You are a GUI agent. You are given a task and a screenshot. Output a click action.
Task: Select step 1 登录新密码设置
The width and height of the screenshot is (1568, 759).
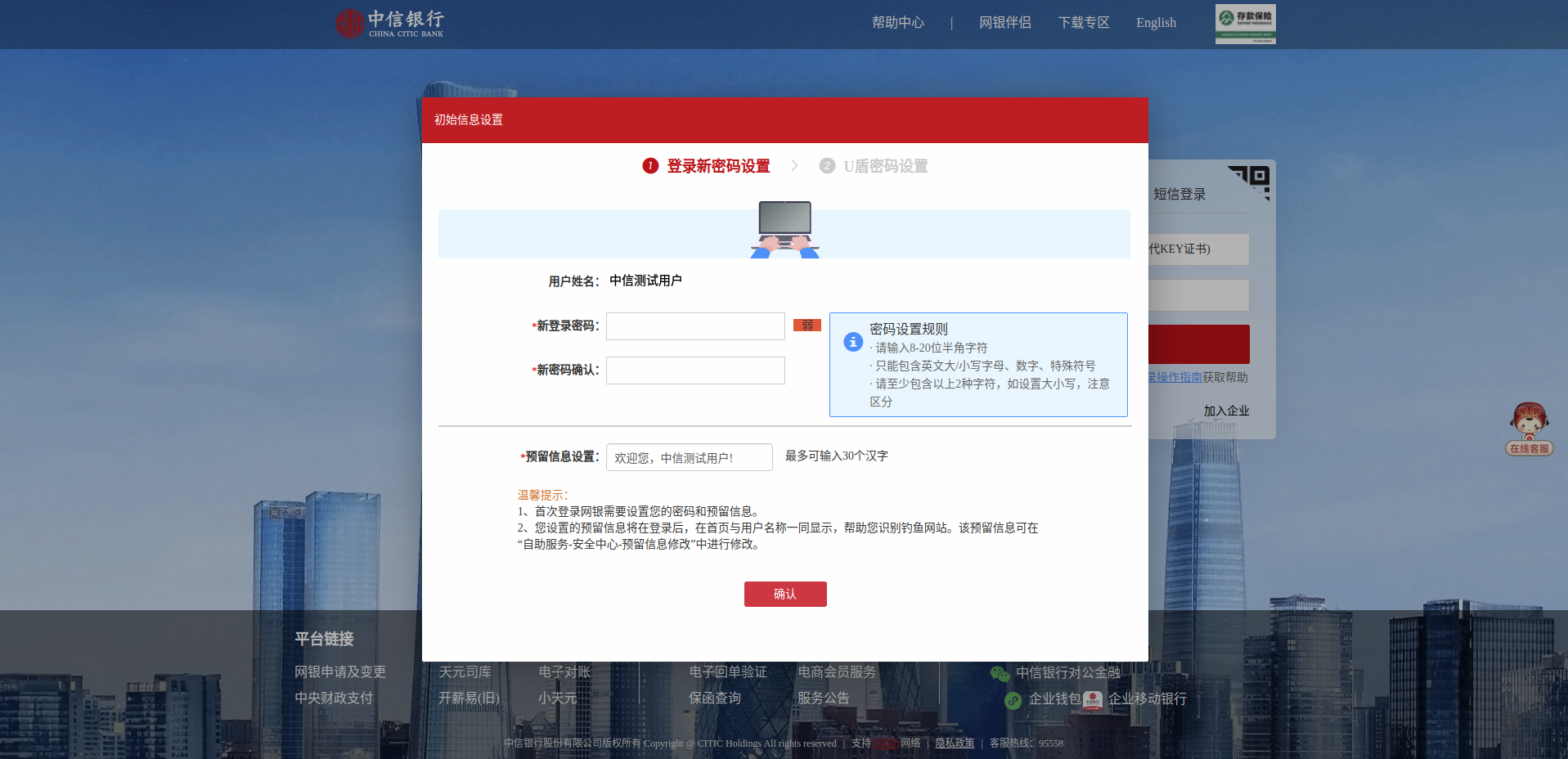707,166
